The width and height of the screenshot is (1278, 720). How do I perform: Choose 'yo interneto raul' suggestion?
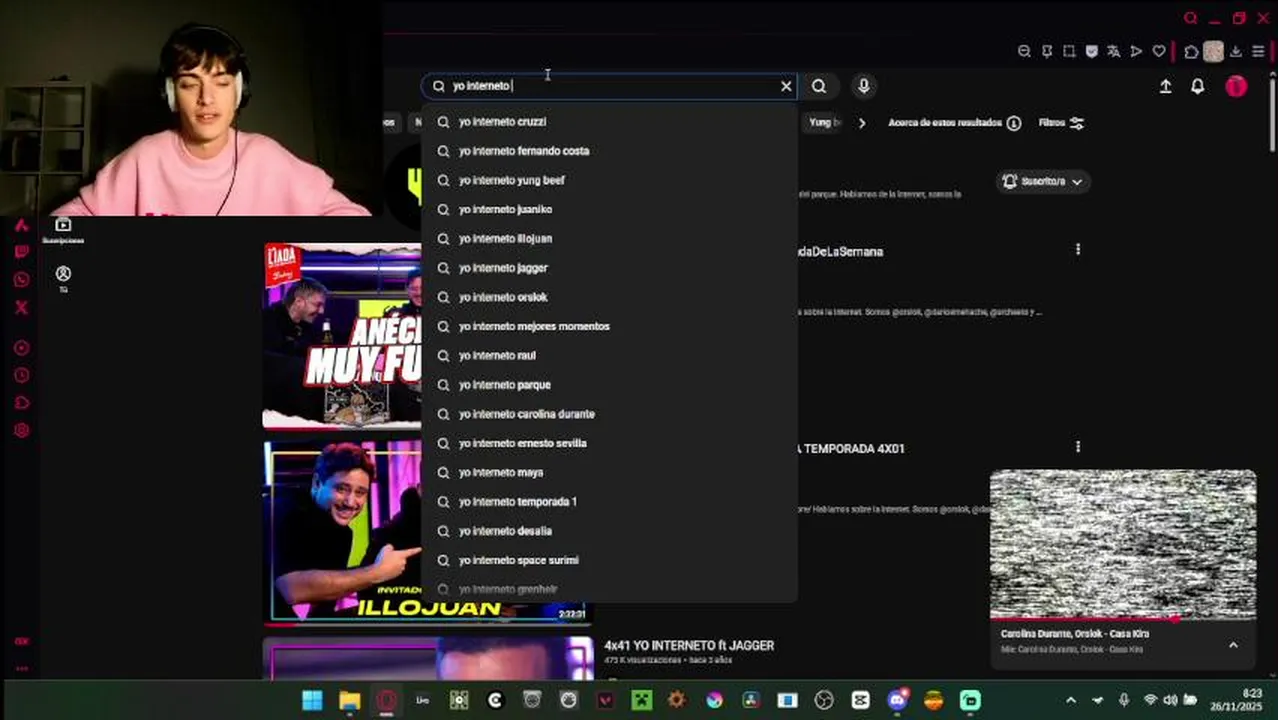[609, 356]
